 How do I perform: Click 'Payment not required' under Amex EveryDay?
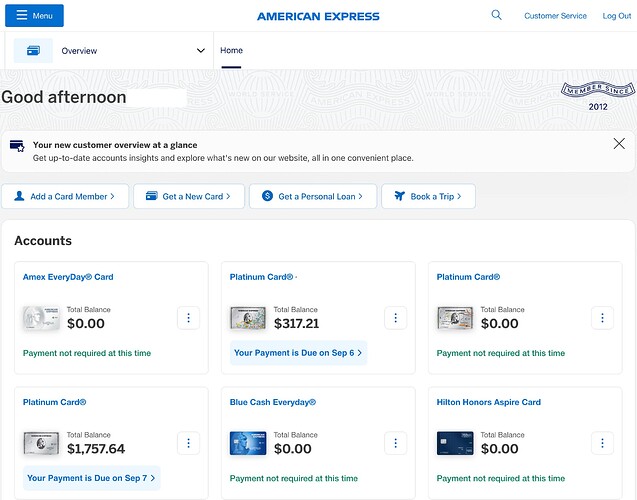pyautogui.click(x=87, y=353)
